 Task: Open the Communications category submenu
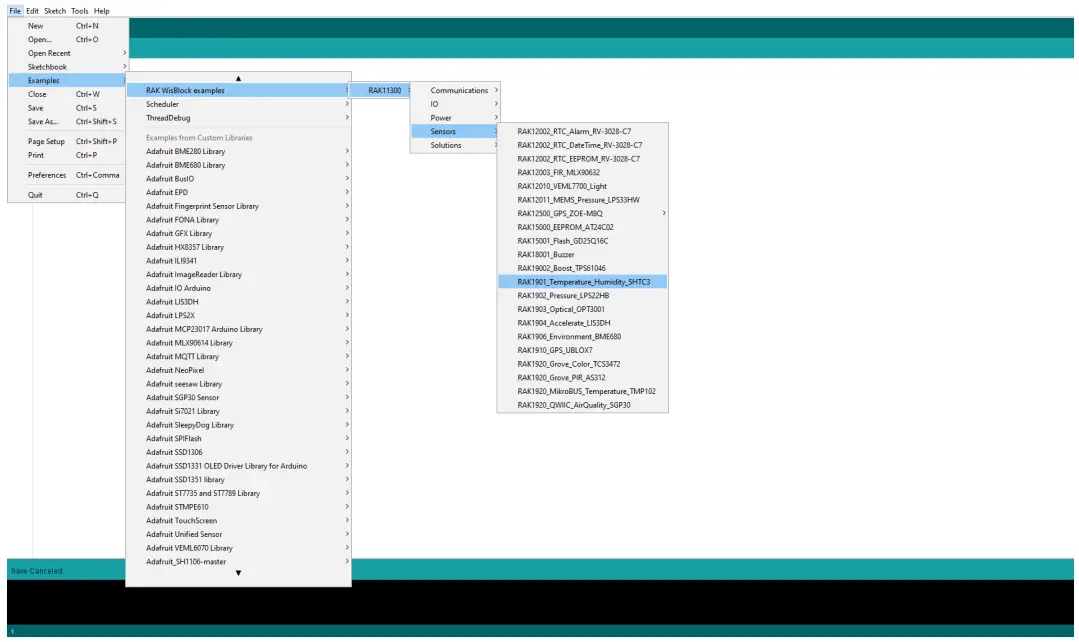point(455,90)
